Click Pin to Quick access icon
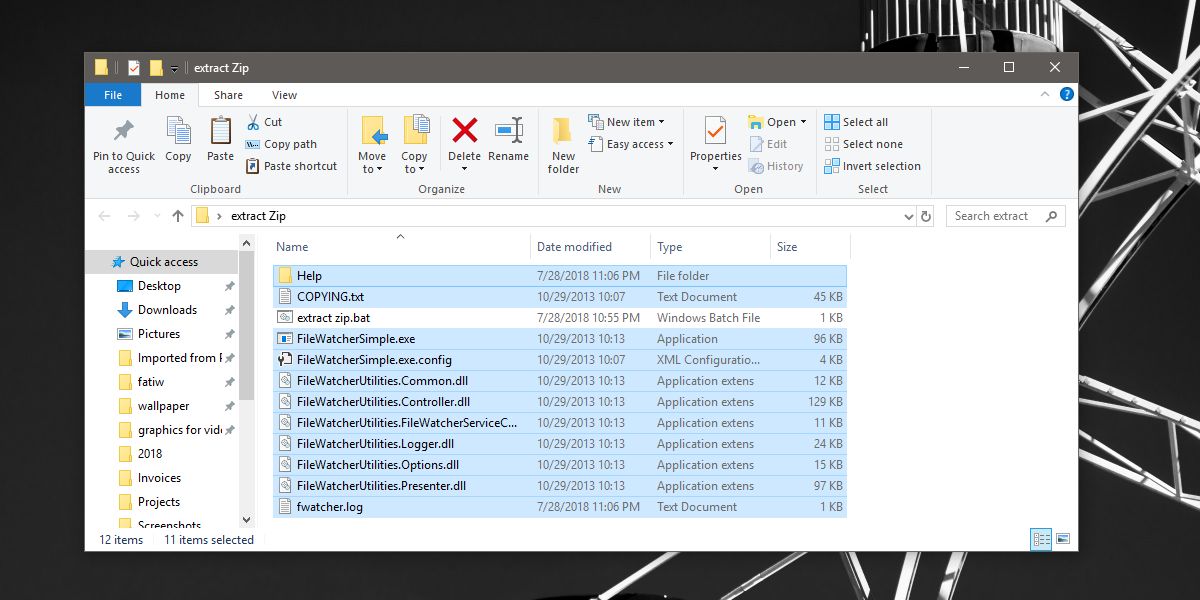 (124, 131)
